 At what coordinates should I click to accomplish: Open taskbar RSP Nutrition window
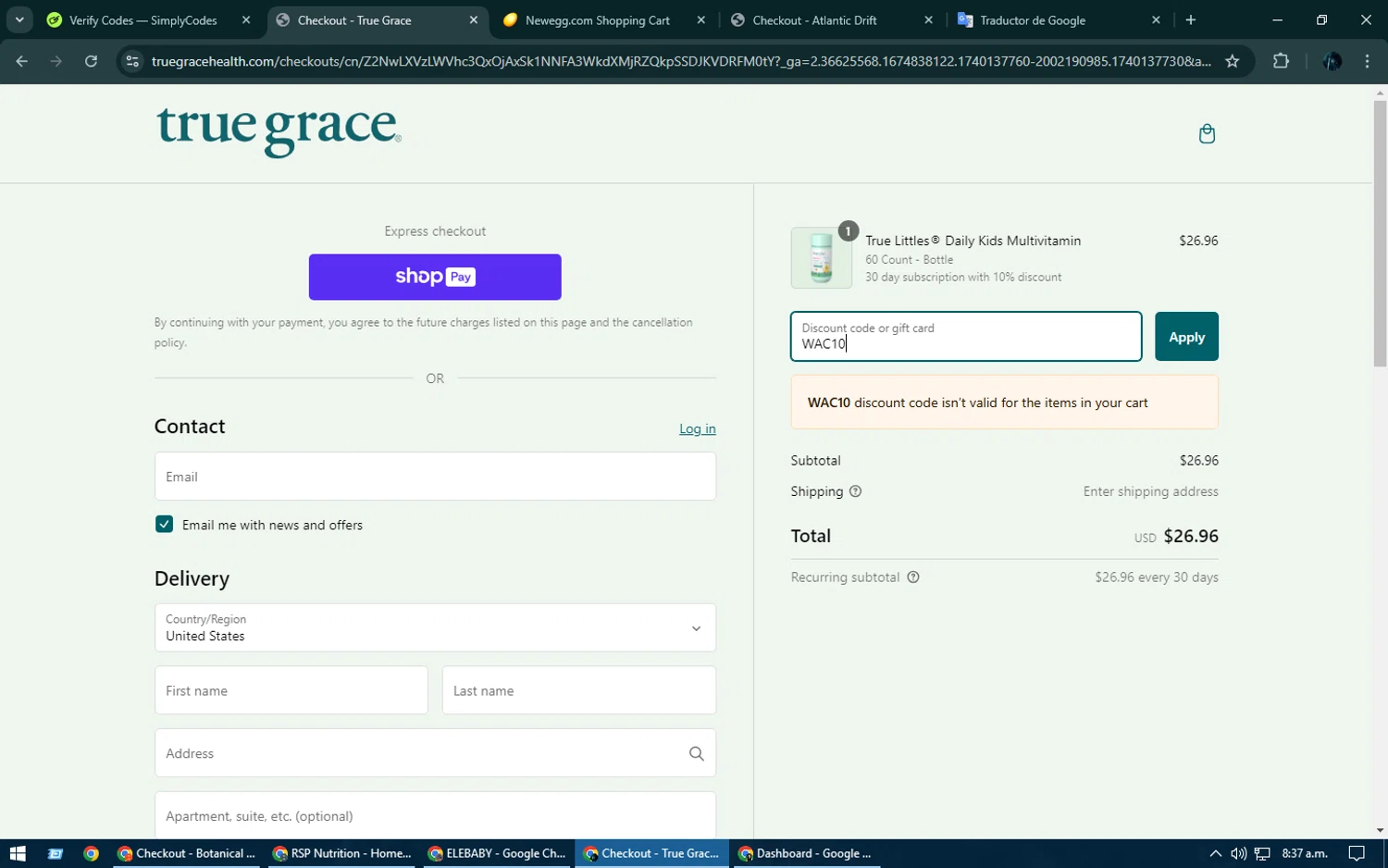pos(342,853)
